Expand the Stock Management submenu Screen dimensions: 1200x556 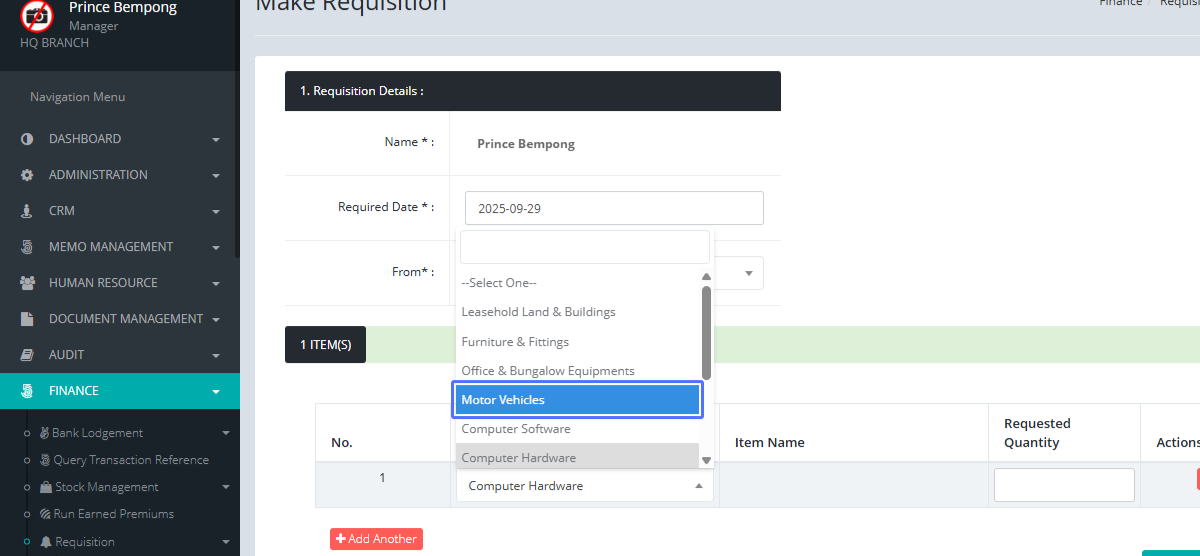click(x=225, y=487)
